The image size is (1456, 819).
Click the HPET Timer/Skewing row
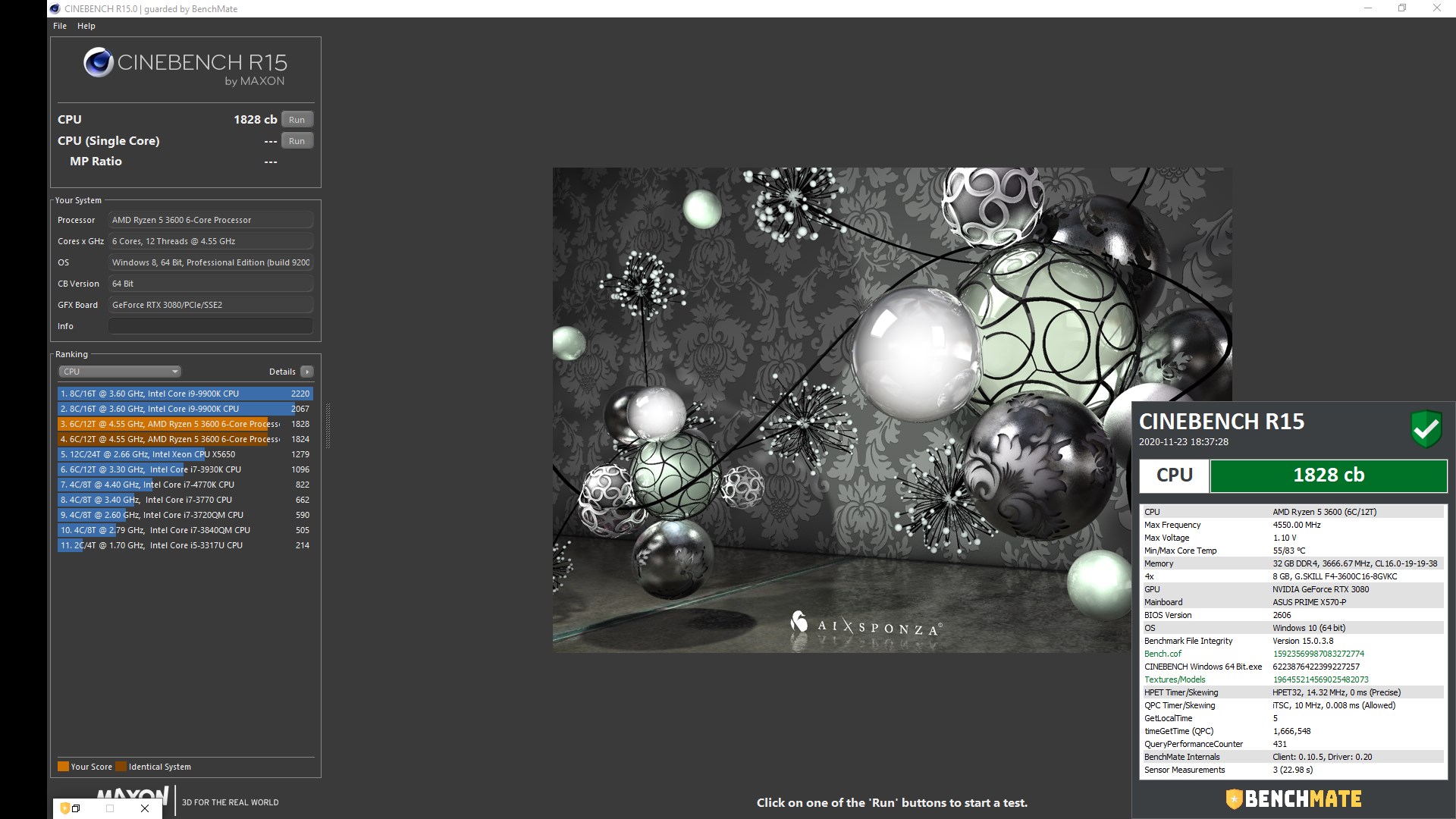pyautogui.click(x=1294, y=692)
